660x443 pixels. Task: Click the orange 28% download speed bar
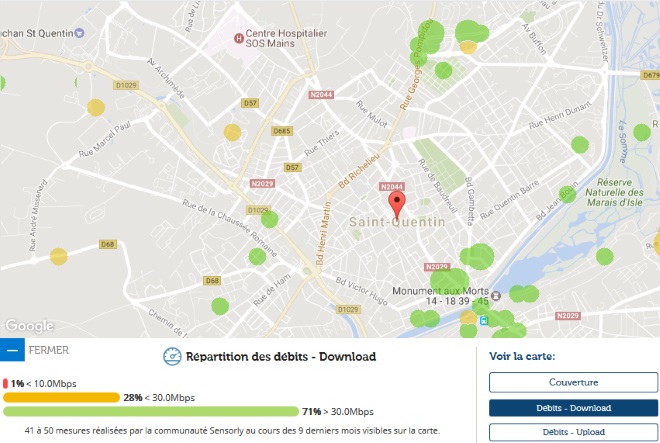tap(61, 397)
